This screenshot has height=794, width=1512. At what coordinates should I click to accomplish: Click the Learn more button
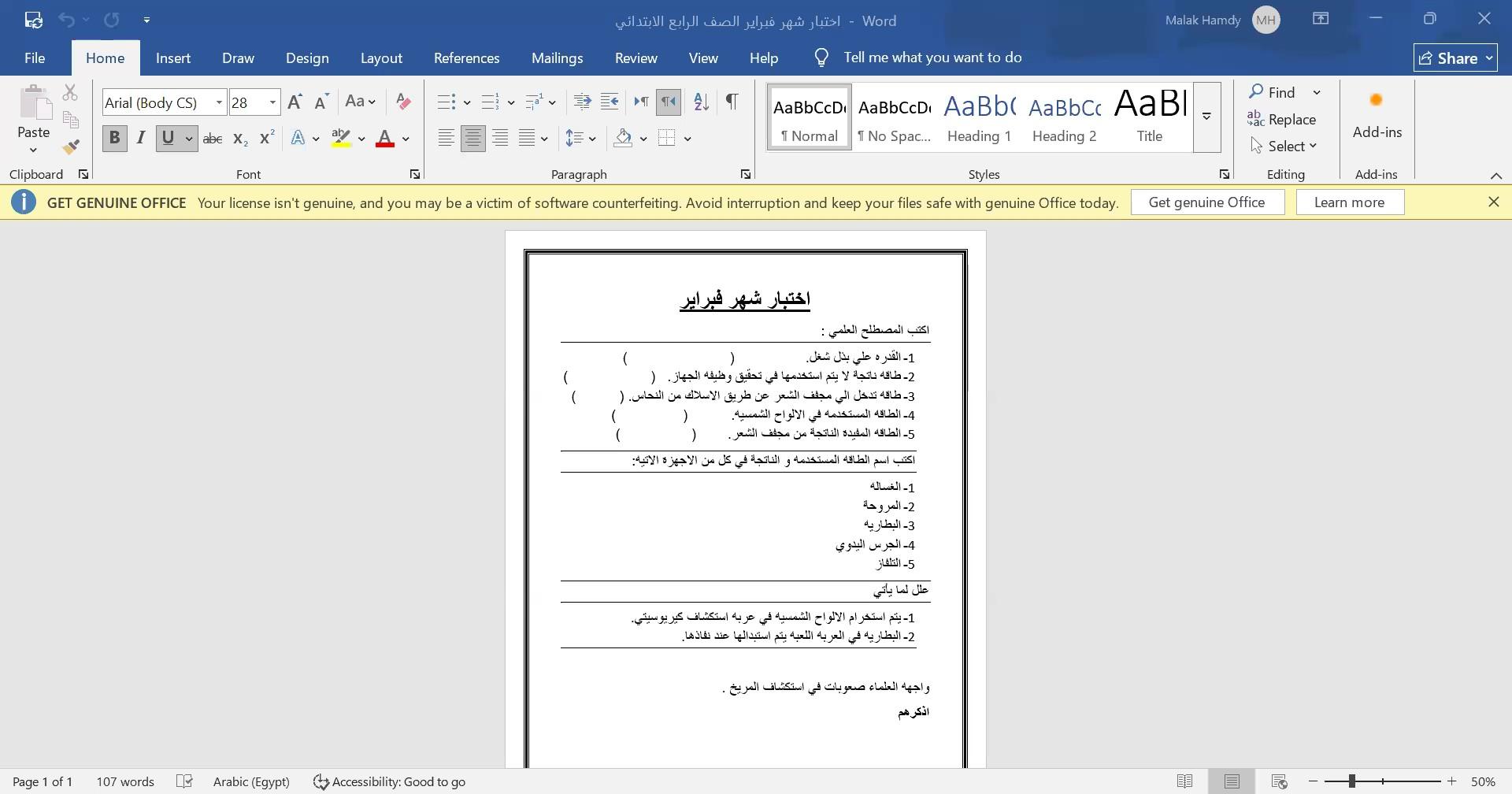click(x=1349, y=202)
